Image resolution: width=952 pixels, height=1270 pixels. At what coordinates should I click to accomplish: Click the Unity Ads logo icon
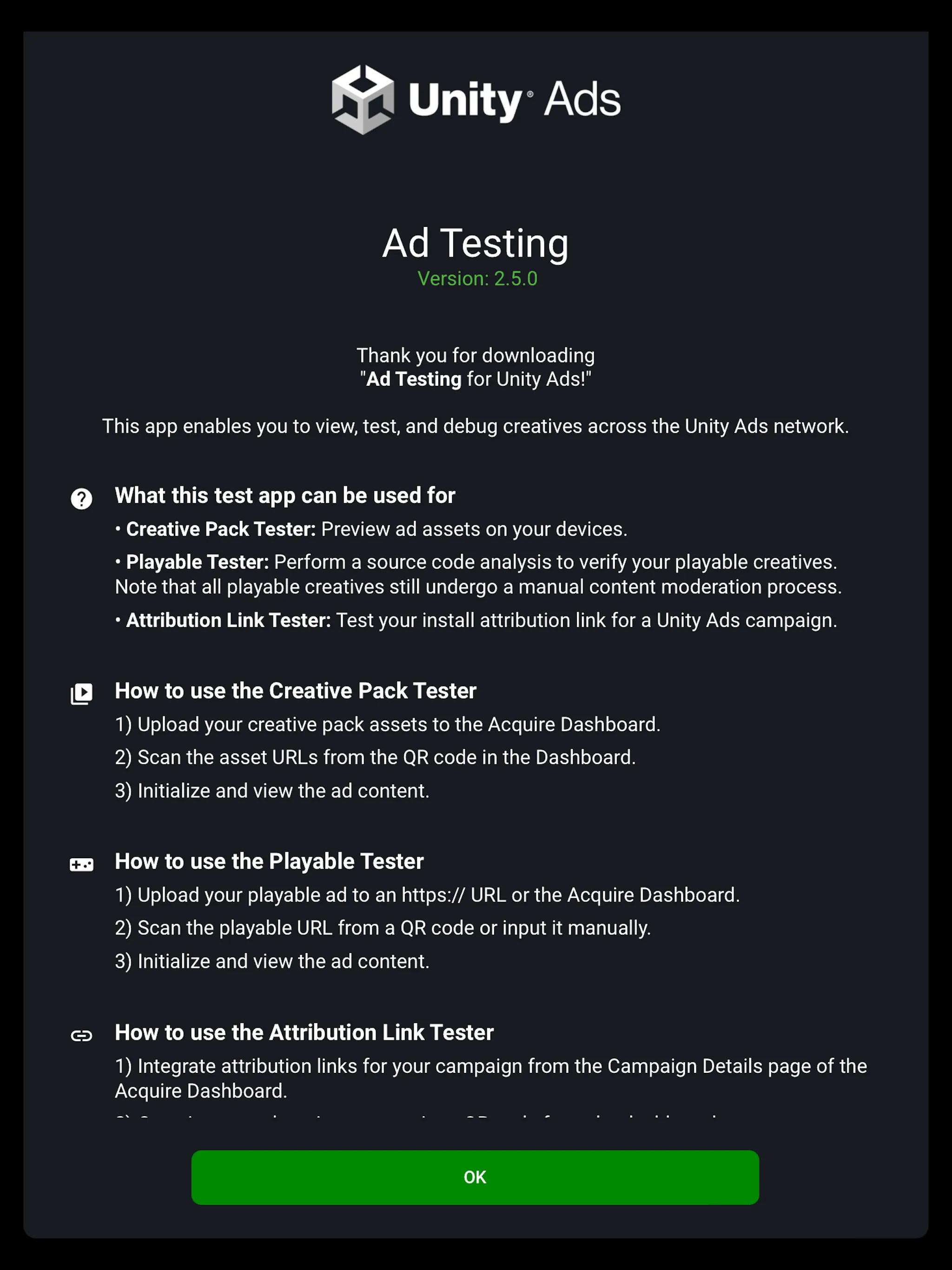click(x=362, y=98)
